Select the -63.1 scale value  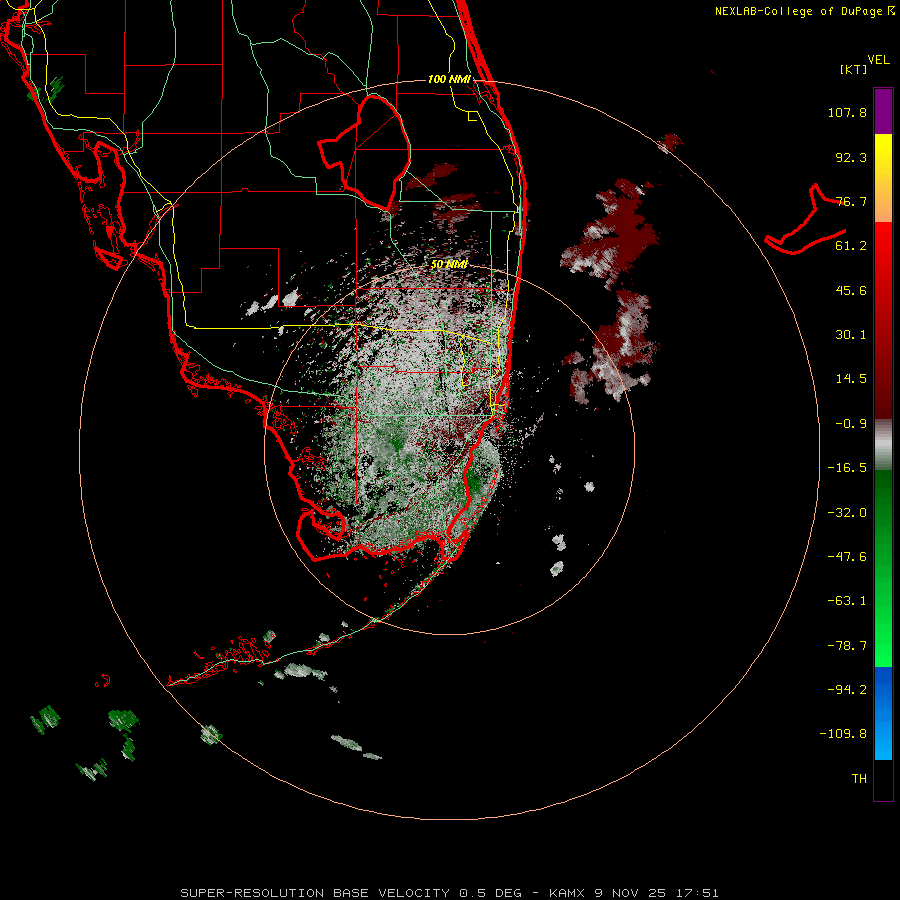click(x=847, y=601)
